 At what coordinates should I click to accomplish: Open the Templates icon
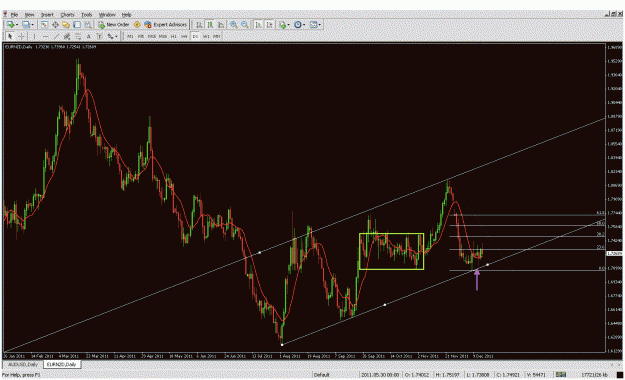click(x=313, y=25)
